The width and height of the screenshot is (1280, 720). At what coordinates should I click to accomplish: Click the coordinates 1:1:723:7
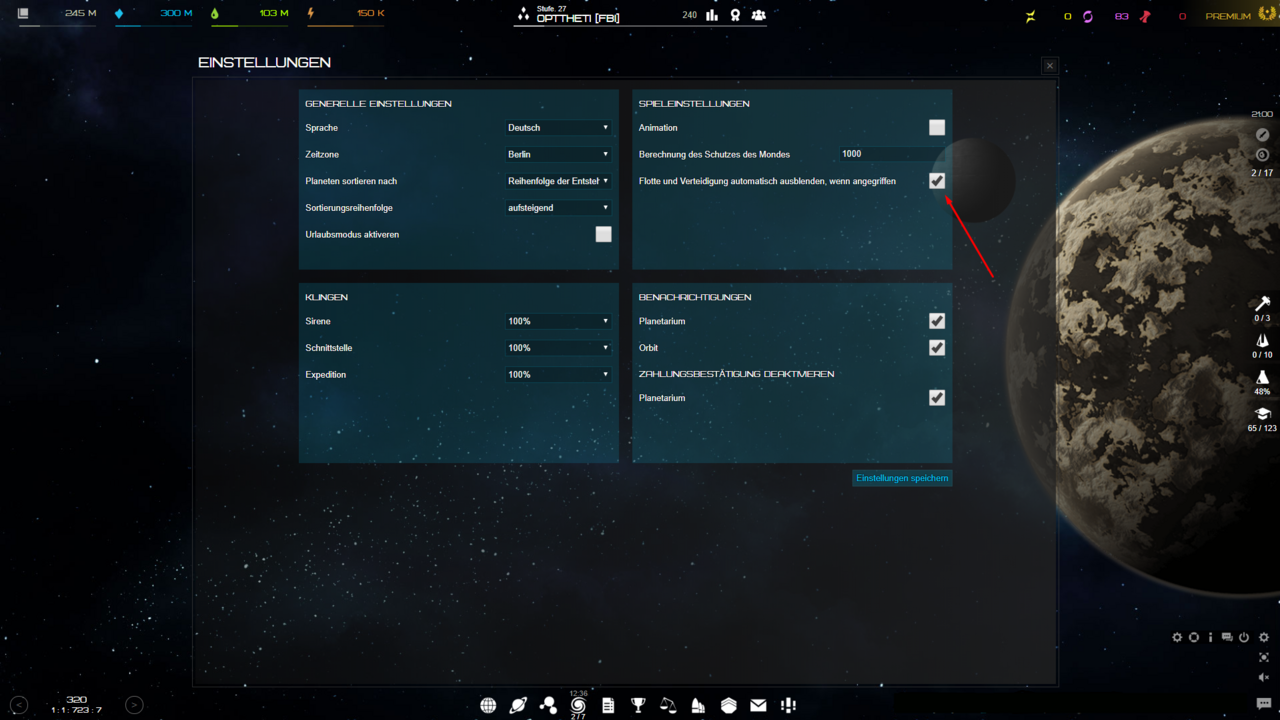click(x=76, y=710)
